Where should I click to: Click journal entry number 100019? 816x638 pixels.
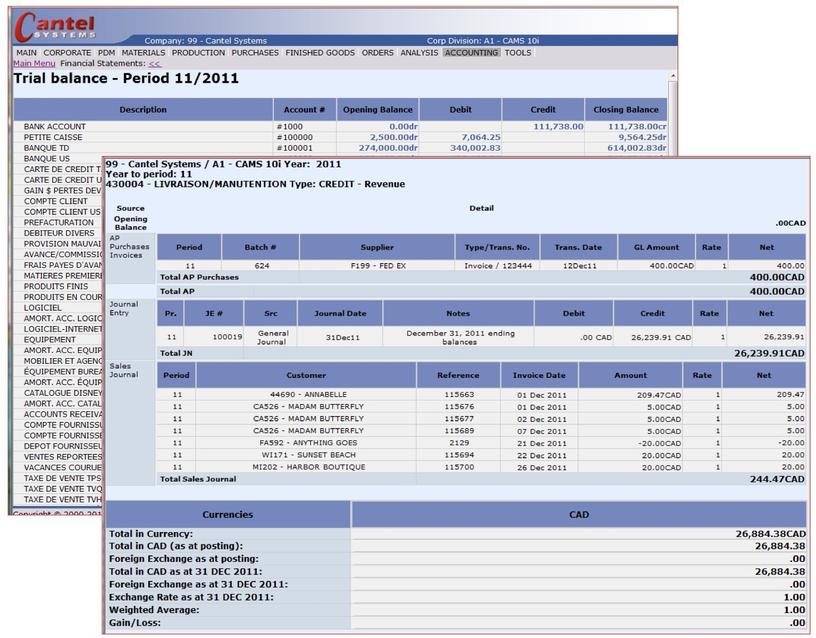click(x=227, y=337)
